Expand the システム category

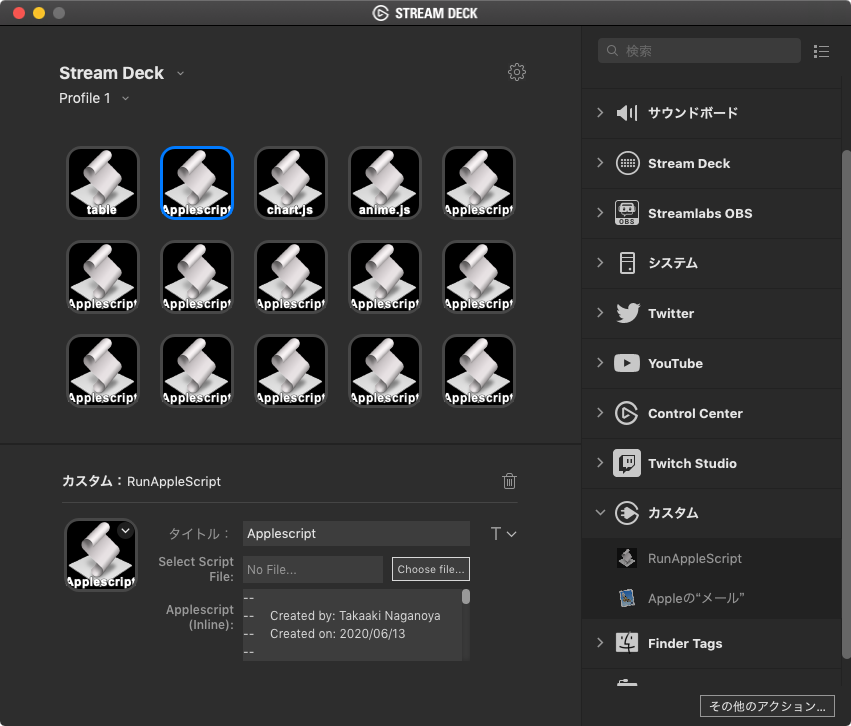[600, 263]
